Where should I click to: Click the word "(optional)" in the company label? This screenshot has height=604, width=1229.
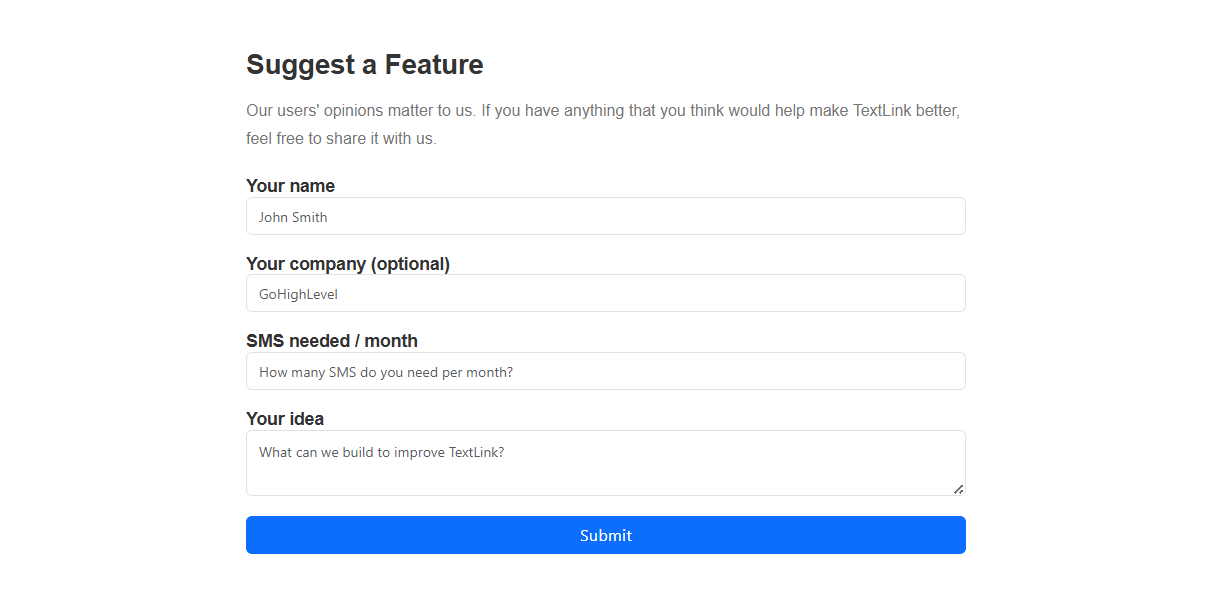(x=410, y=264)
